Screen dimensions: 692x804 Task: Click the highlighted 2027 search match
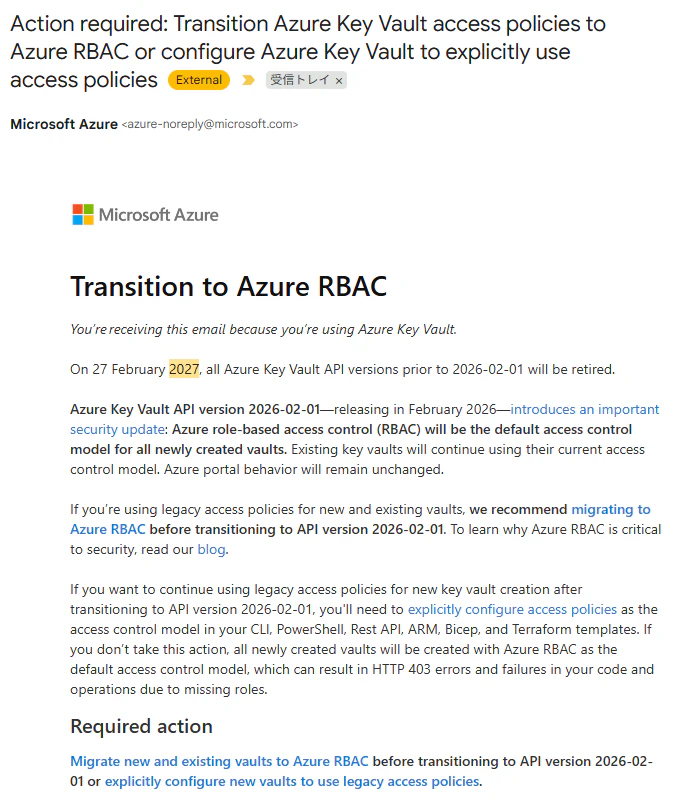tap(184, 369)
